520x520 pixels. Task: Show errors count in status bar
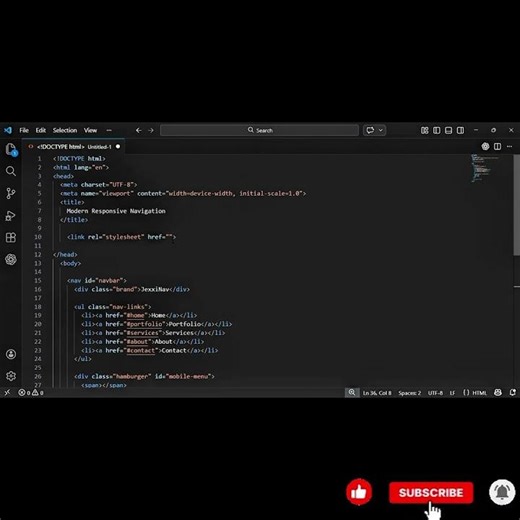point(24,393)
